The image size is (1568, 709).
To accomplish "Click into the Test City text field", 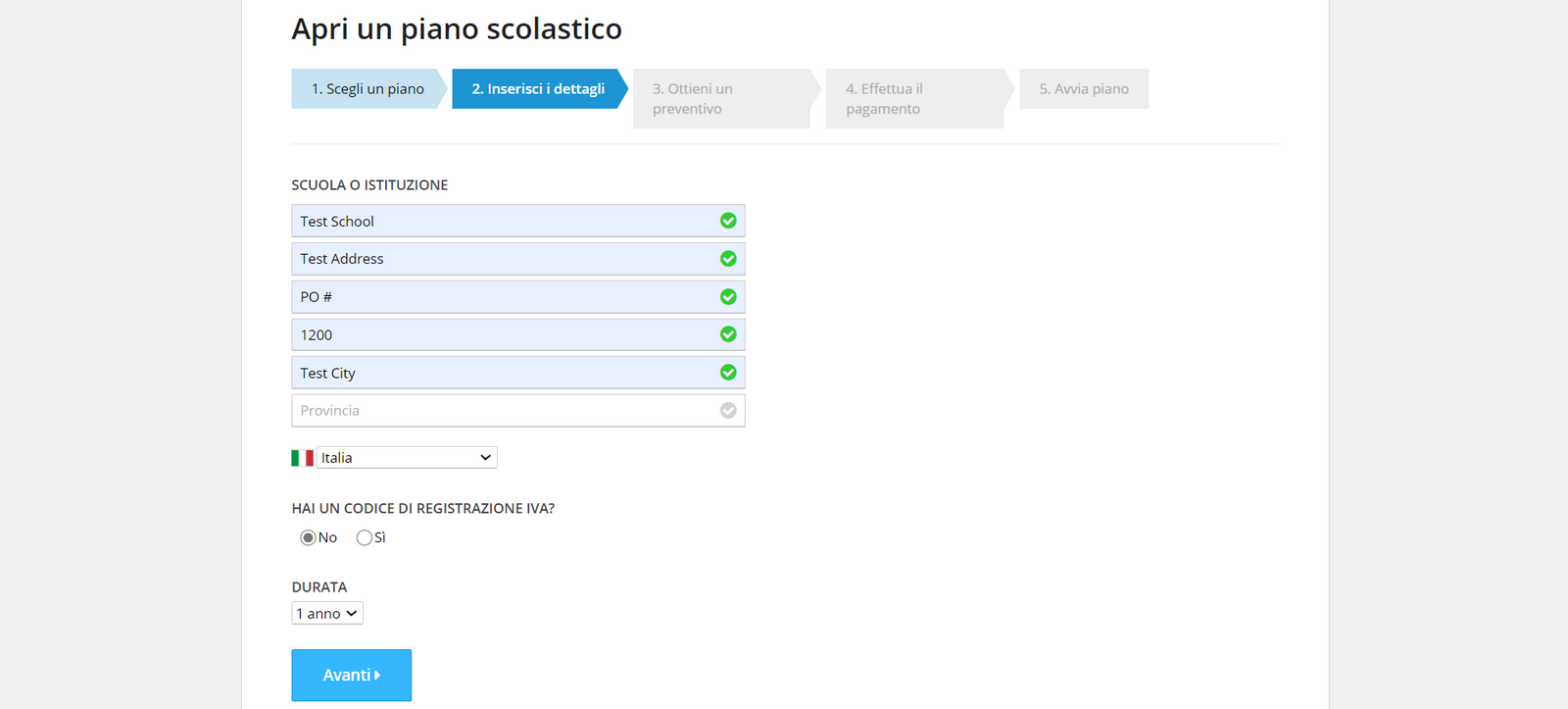I will click(518, 373).
